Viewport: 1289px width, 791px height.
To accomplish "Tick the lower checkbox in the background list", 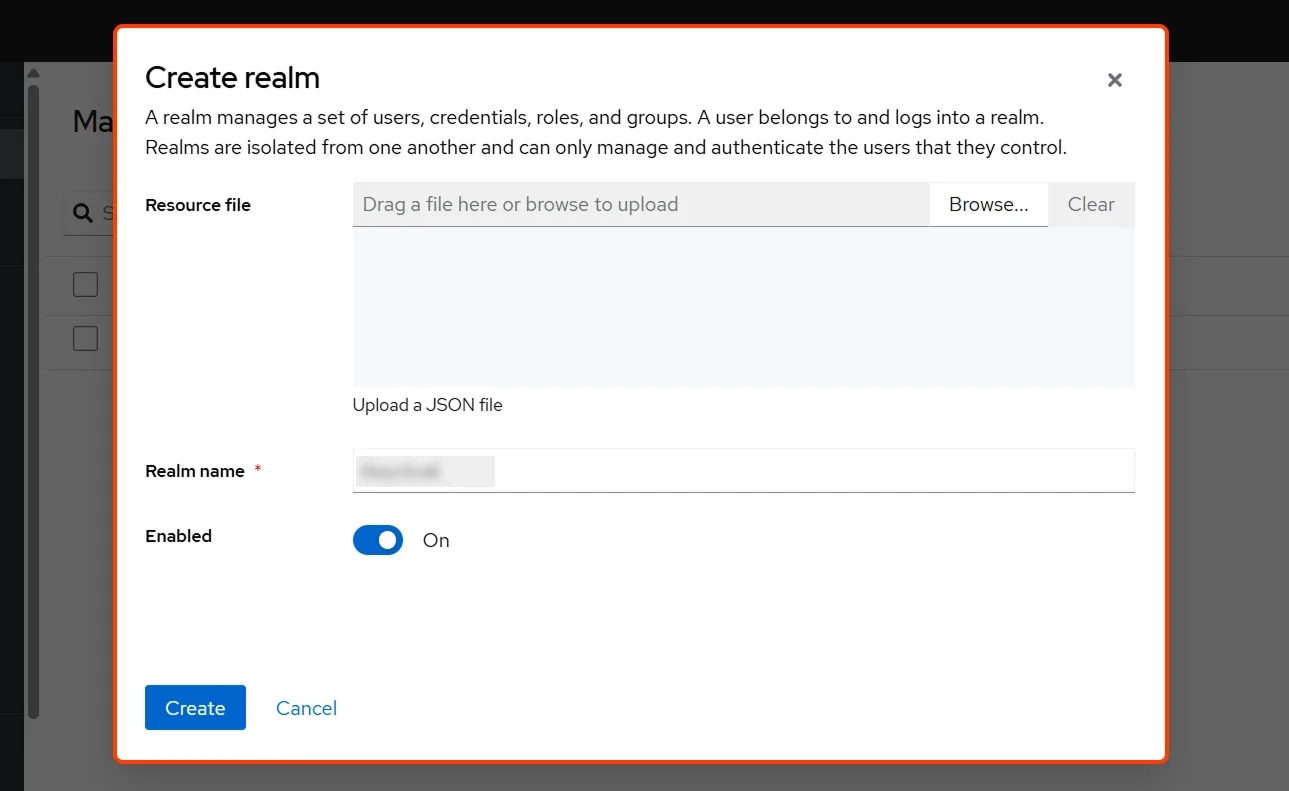I will click(86, 339).
